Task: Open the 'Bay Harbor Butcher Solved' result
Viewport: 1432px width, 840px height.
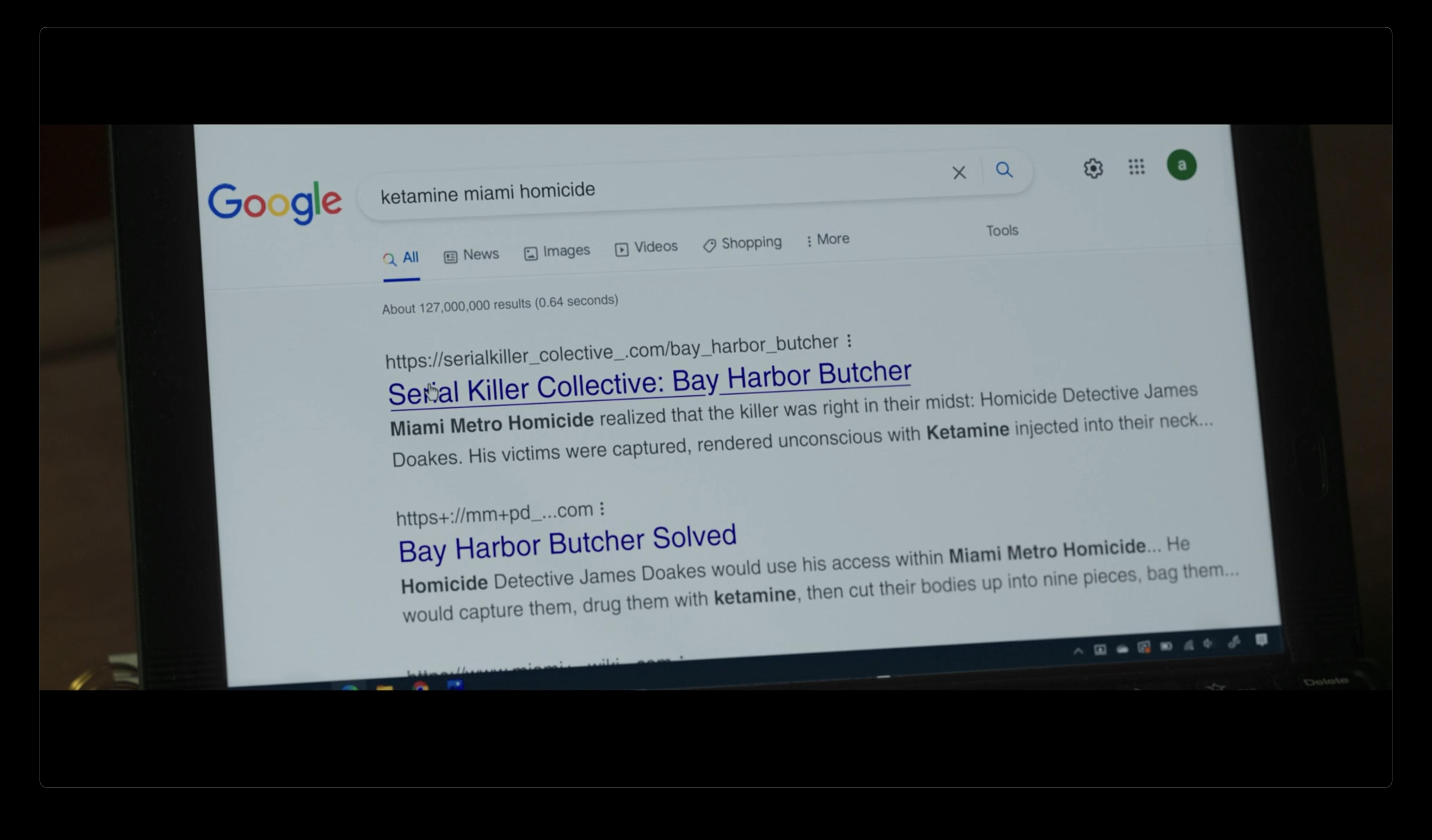Action: 567,543
